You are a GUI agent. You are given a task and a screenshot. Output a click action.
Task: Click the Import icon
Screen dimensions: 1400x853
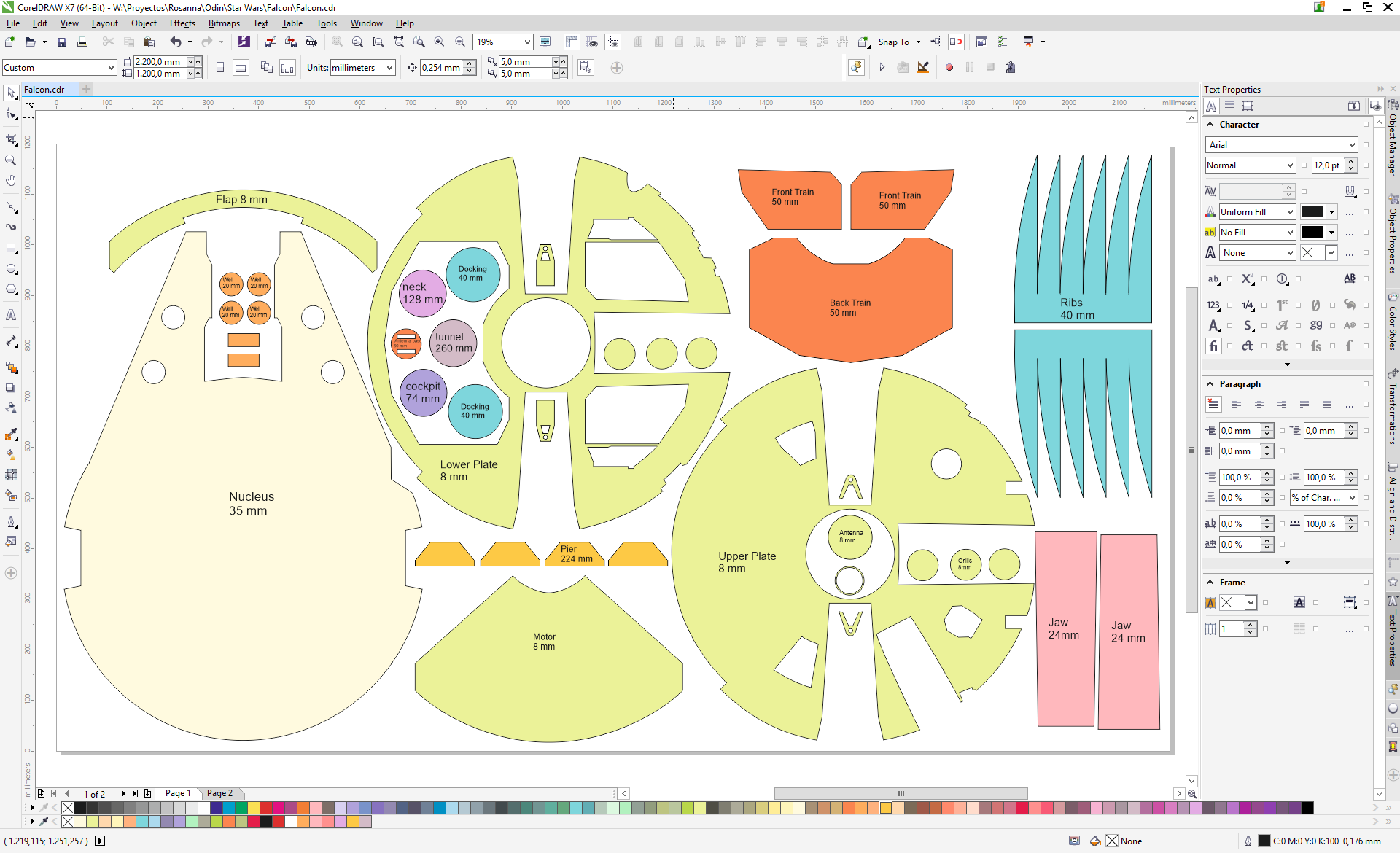[270, 42]
